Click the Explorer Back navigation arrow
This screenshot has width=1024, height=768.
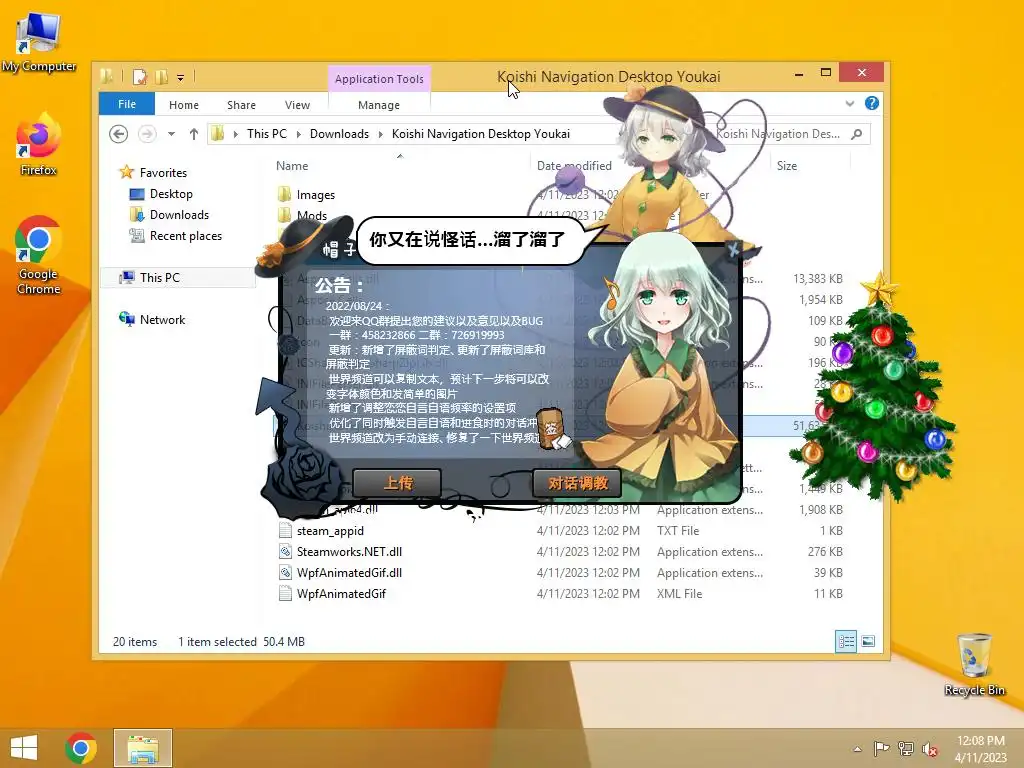point(118,134)
